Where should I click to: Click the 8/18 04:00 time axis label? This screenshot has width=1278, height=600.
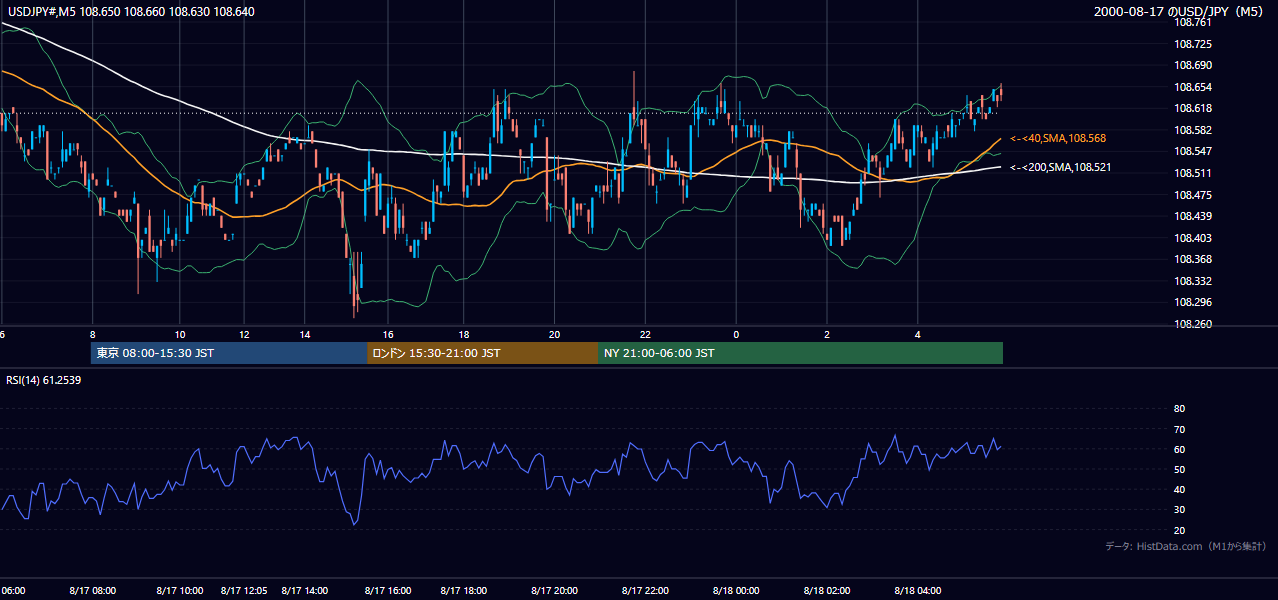click(x=918, y=591)
